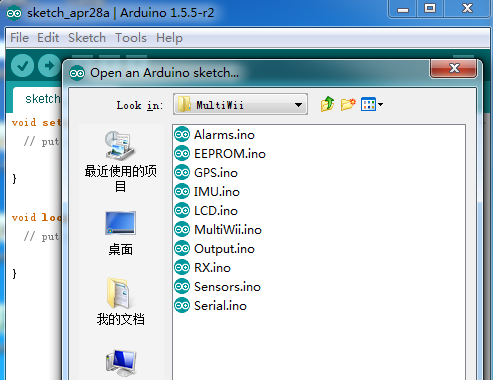This screenshot has width=493, height=380.
Task: Go up one folder level icon
Action: [x=327, y=104]
